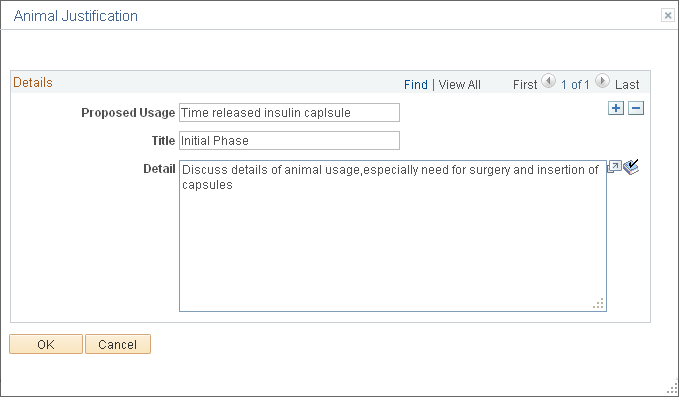The image size is (679, 397).
Task: Click the View All link
Action: tap(459, 84)
